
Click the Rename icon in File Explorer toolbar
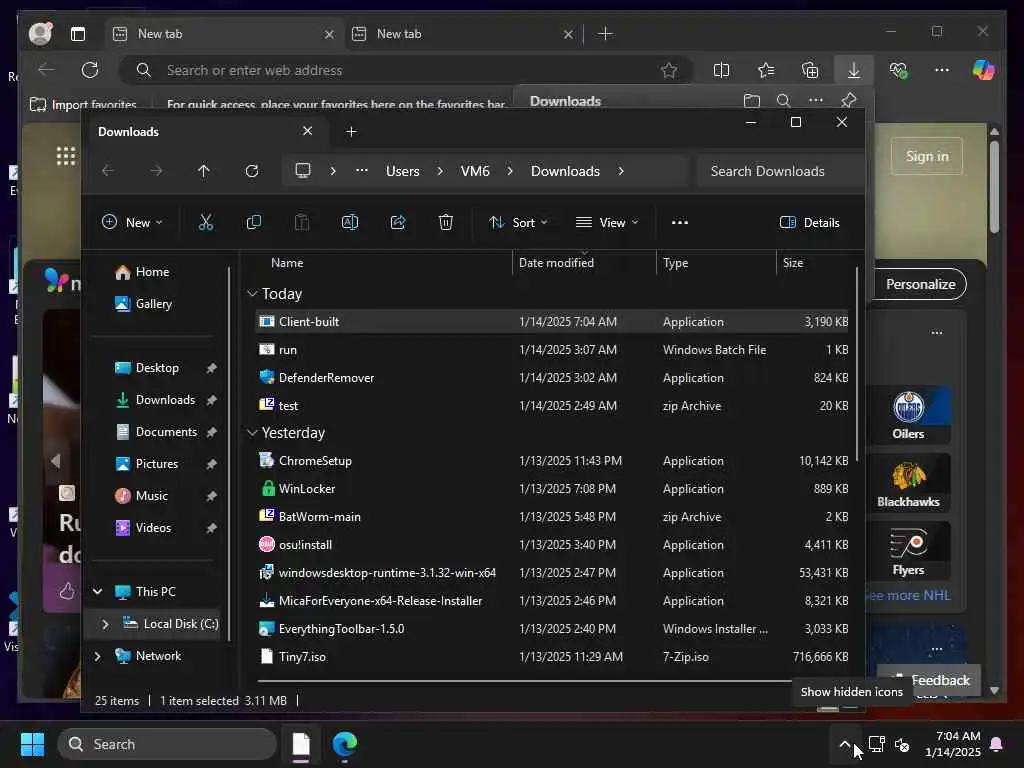click(349, 223)
